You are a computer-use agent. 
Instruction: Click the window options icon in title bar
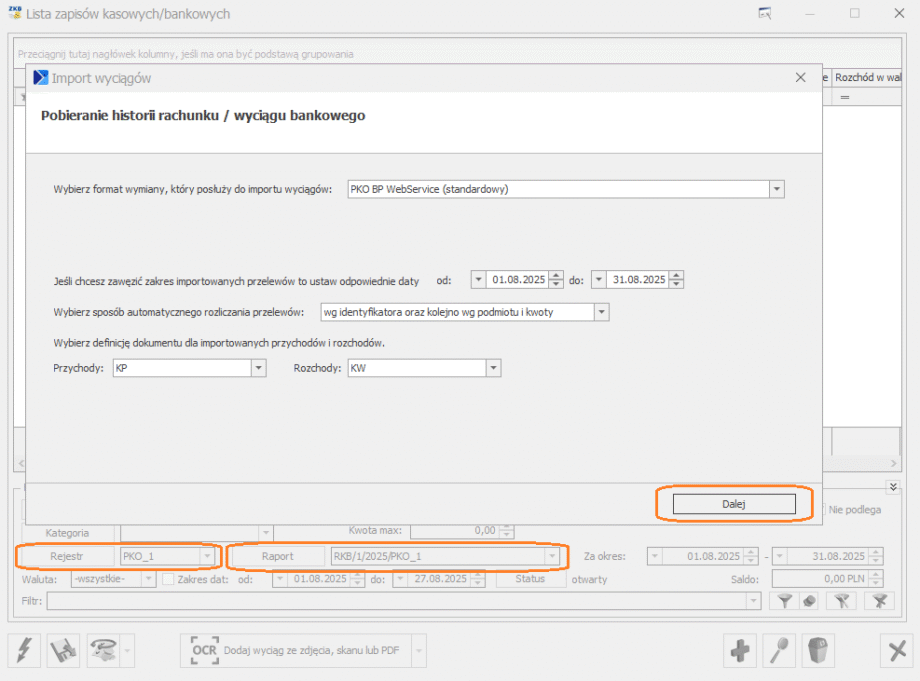click(765, 13)
